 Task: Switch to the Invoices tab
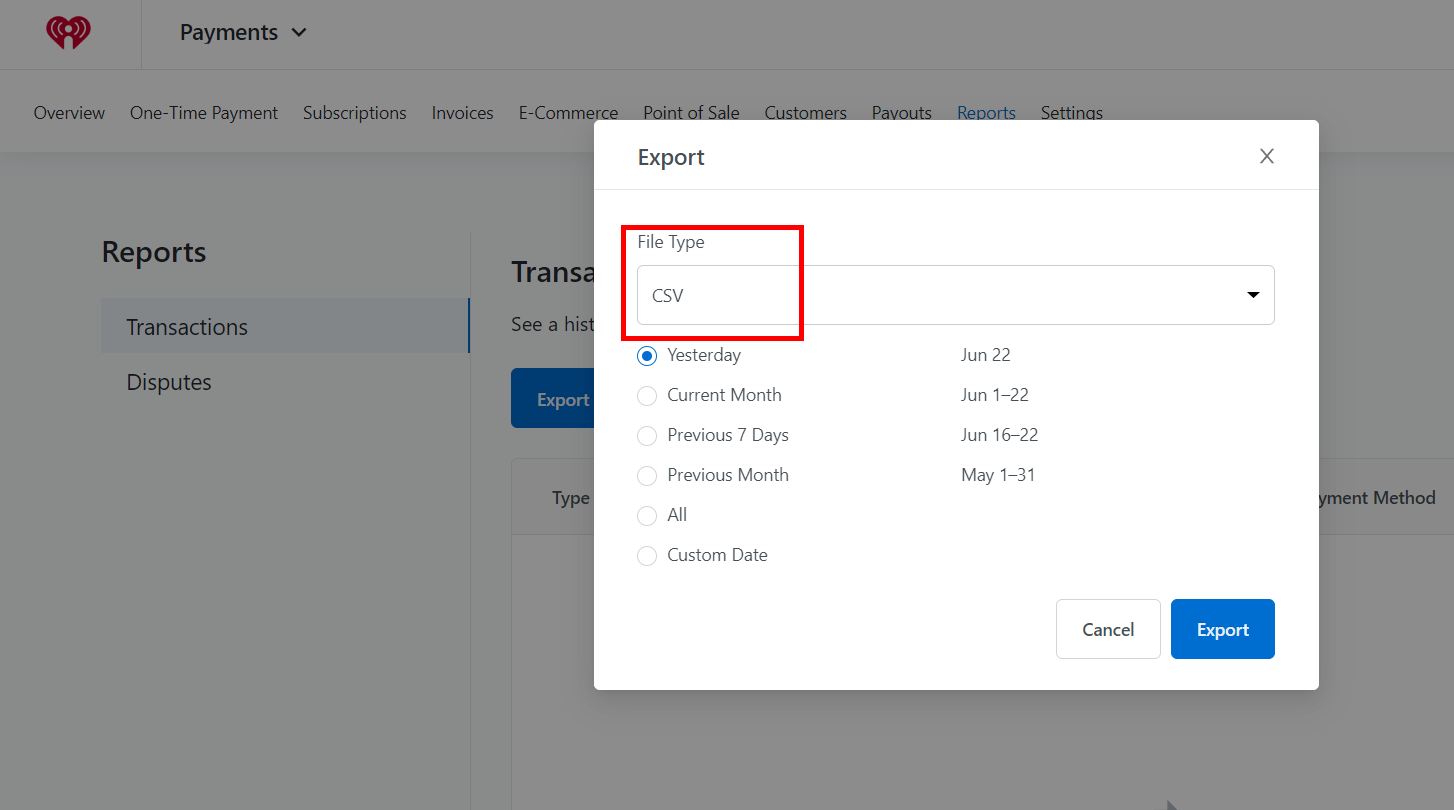[x=463, y=113]
